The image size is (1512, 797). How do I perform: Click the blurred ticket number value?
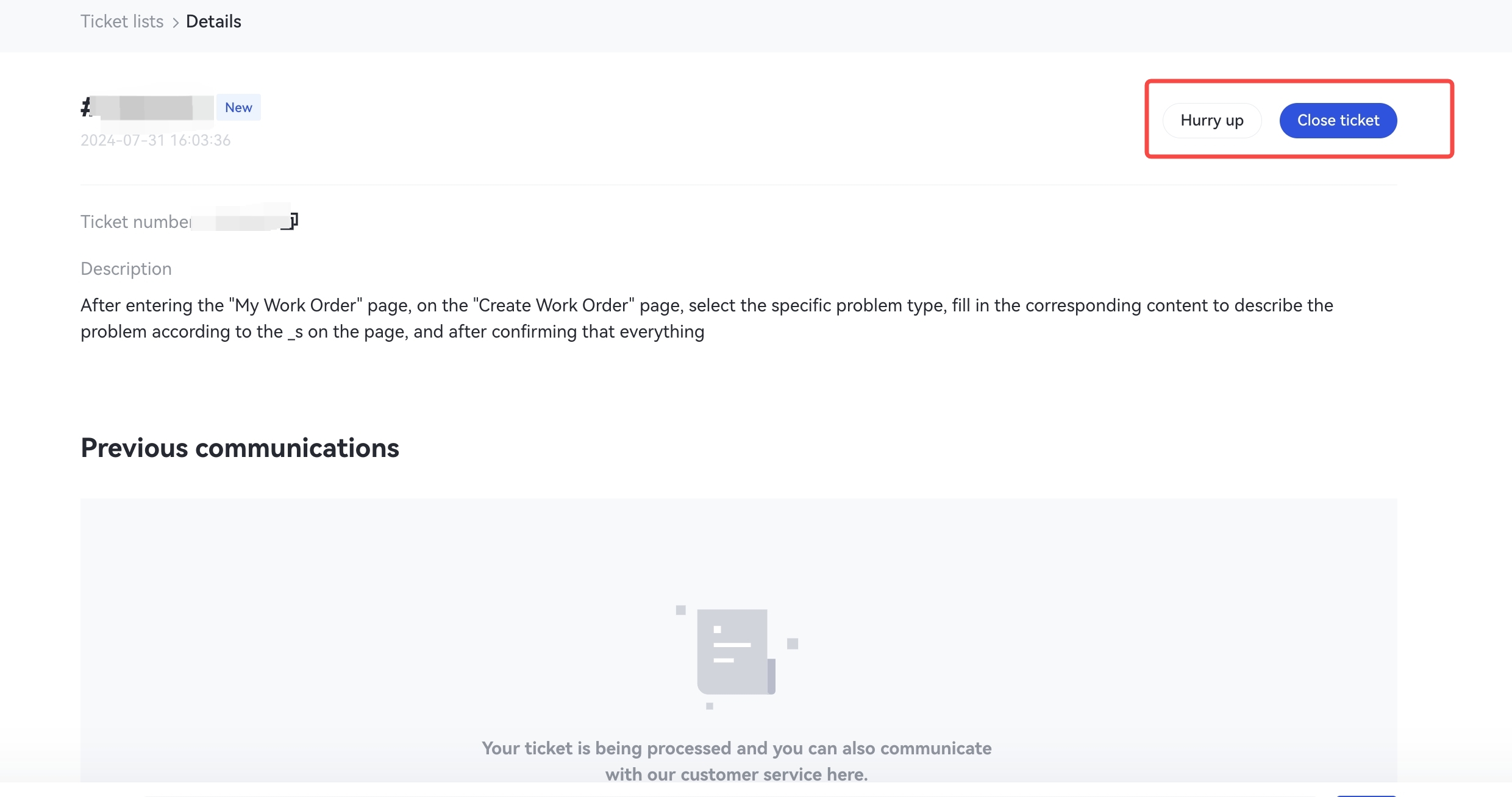click(241, 219)
